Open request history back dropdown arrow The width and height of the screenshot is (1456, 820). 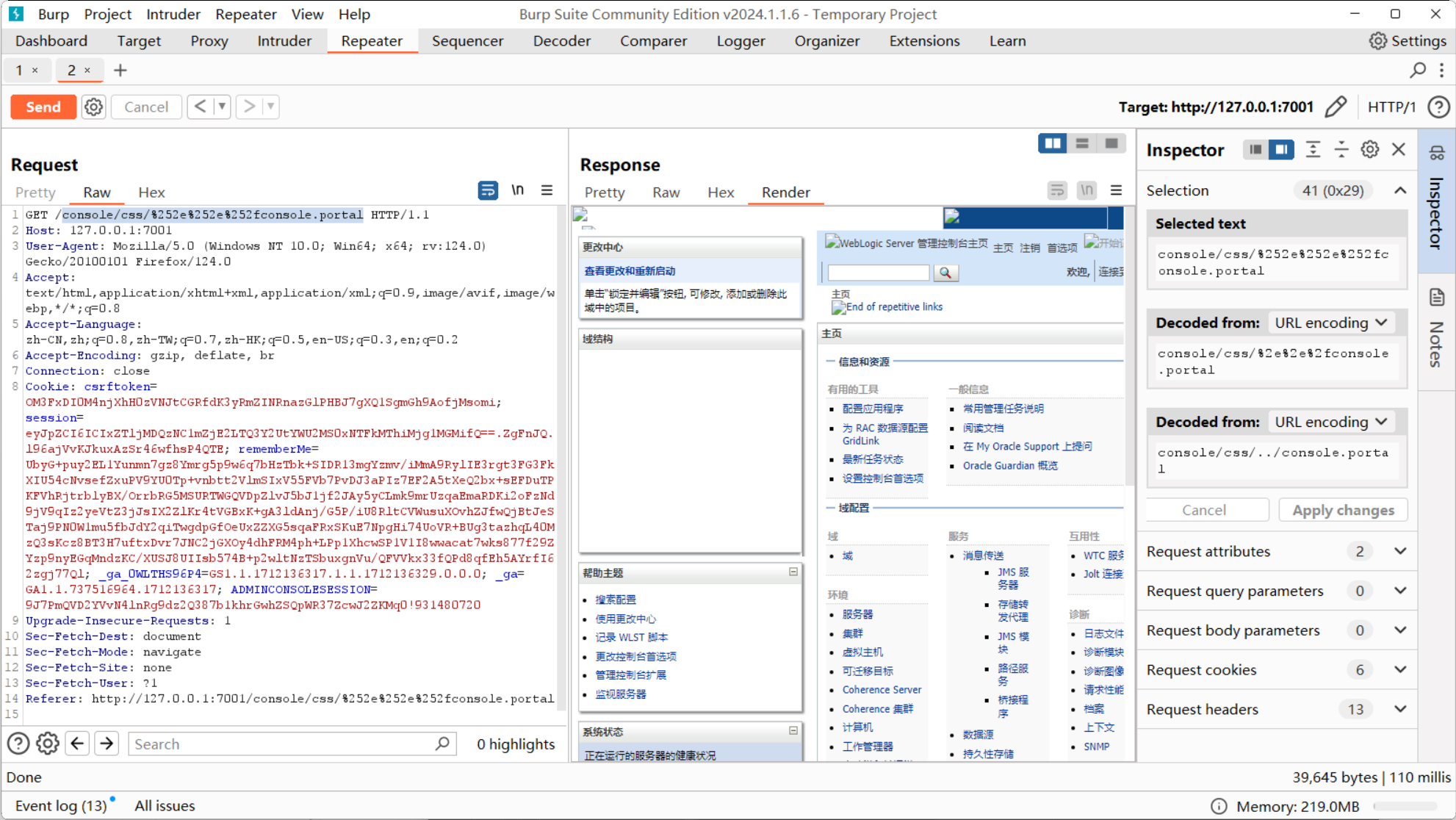tap(221, 107)
